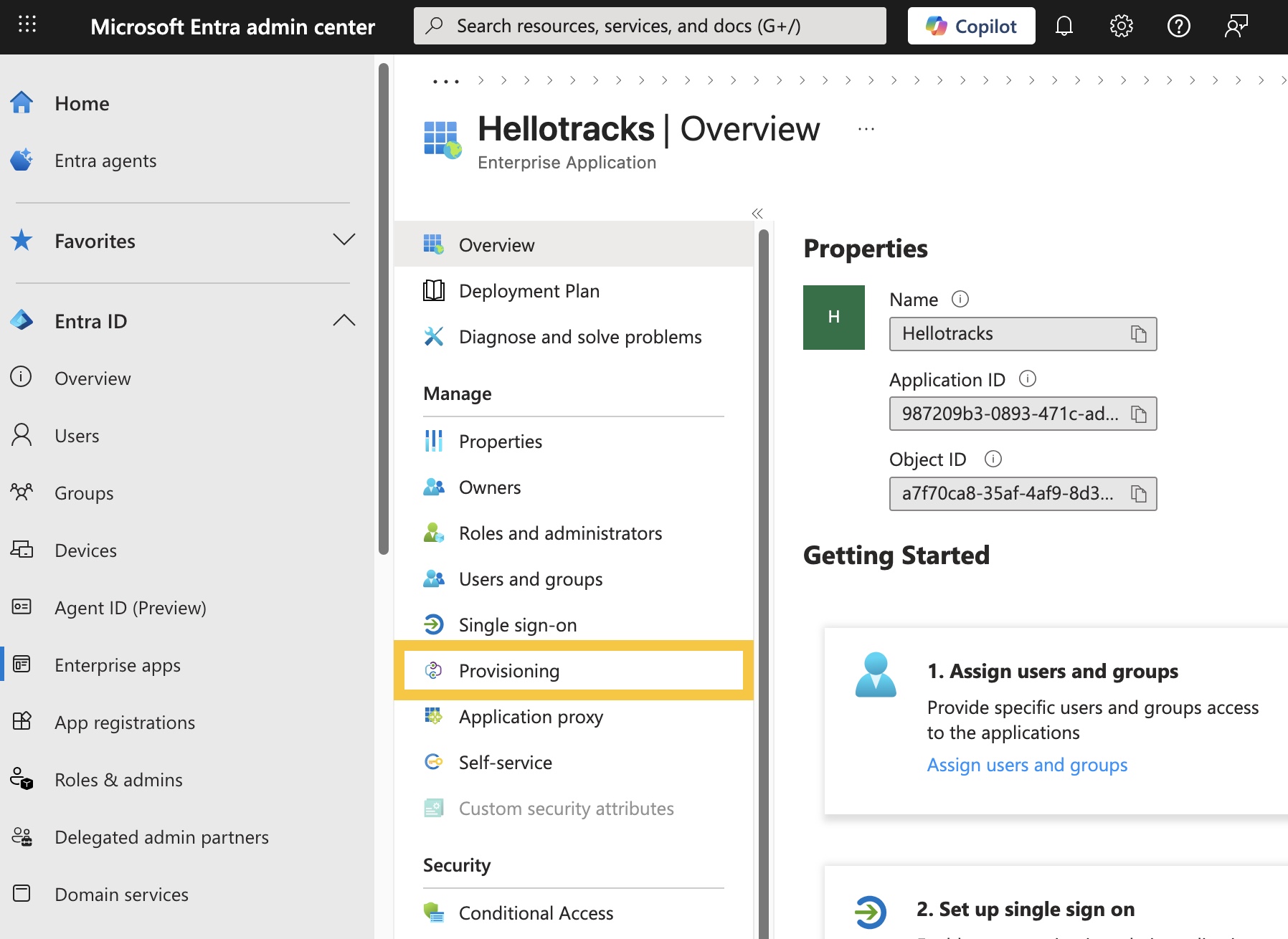Screen dimensions: 1288x939
Task: Collapse the resource menu with double chevron
Action: coord(757,214)
